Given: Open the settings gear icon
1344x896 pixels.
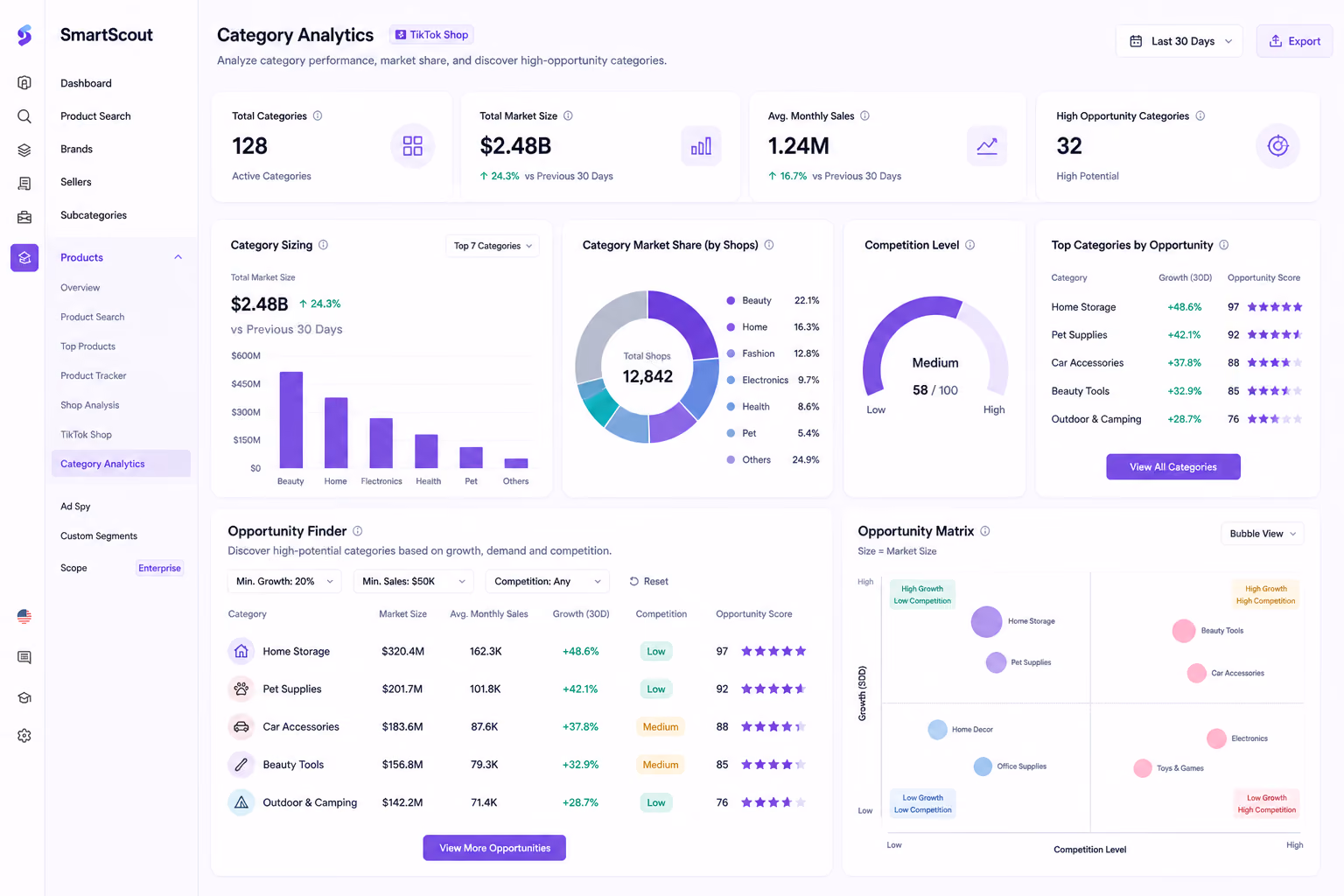Looking at the screenshot, I should (24, 736).
